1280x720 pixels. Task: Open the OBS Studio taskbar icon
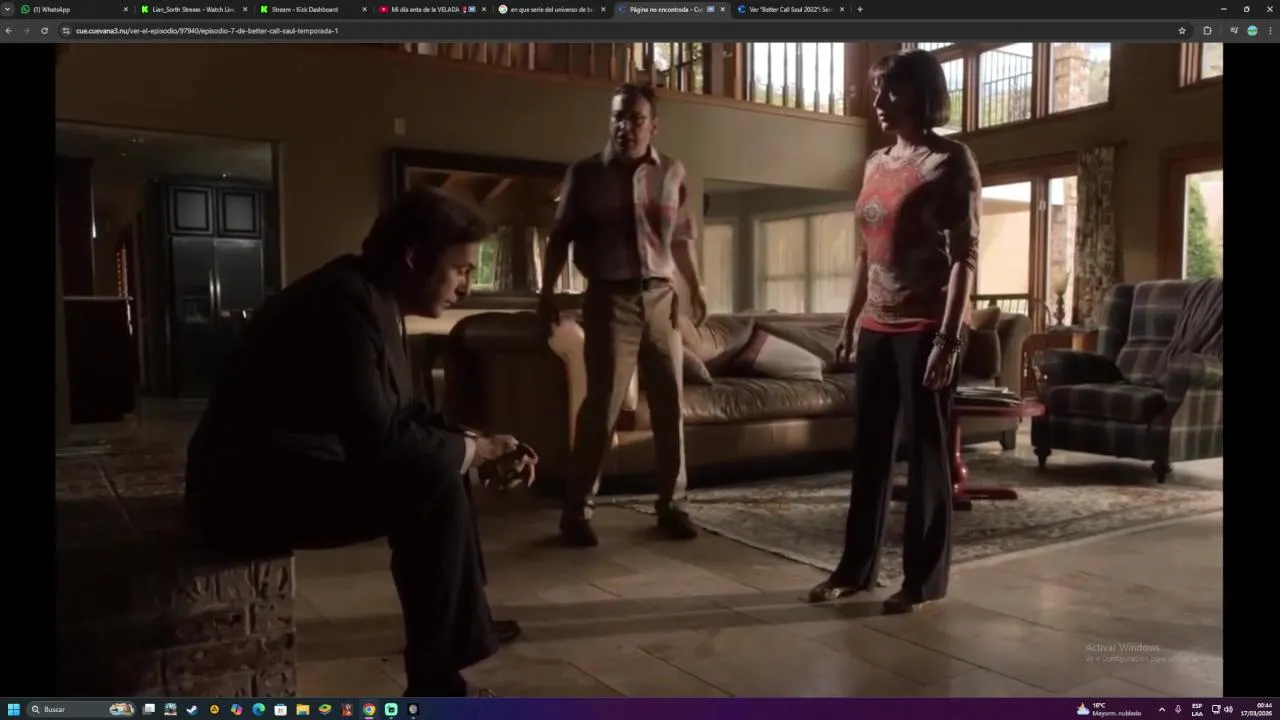tap(413, 709)
